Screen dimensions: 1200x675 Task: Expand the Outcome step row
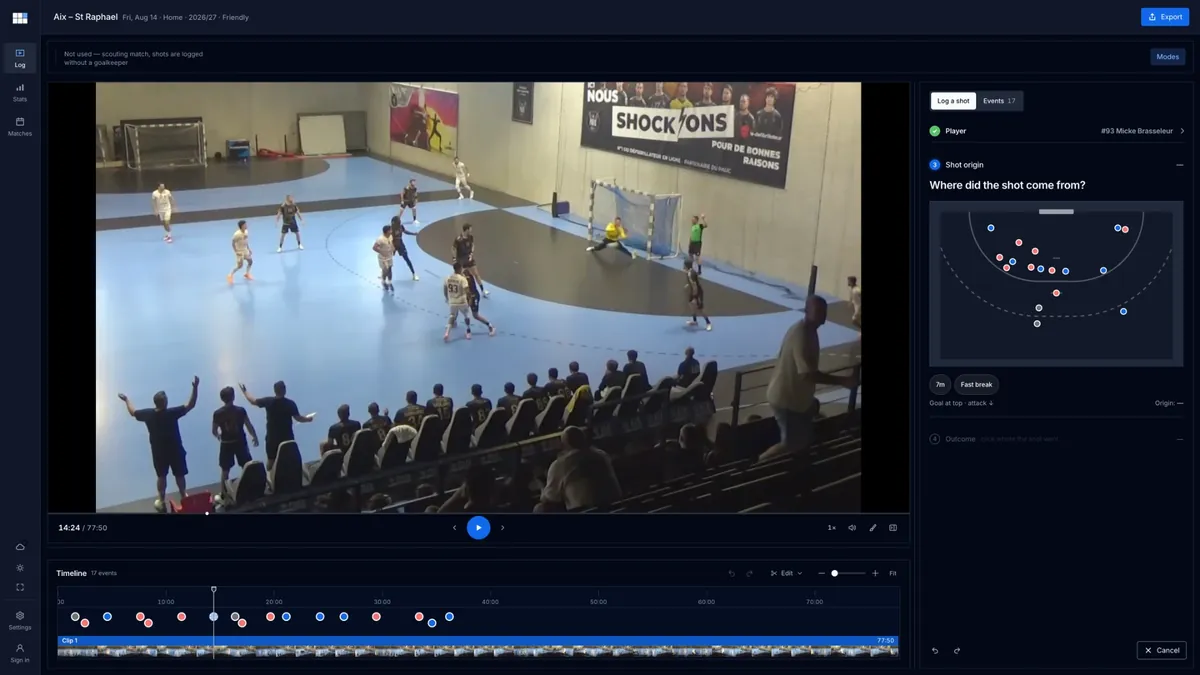tap(1056, 439)
